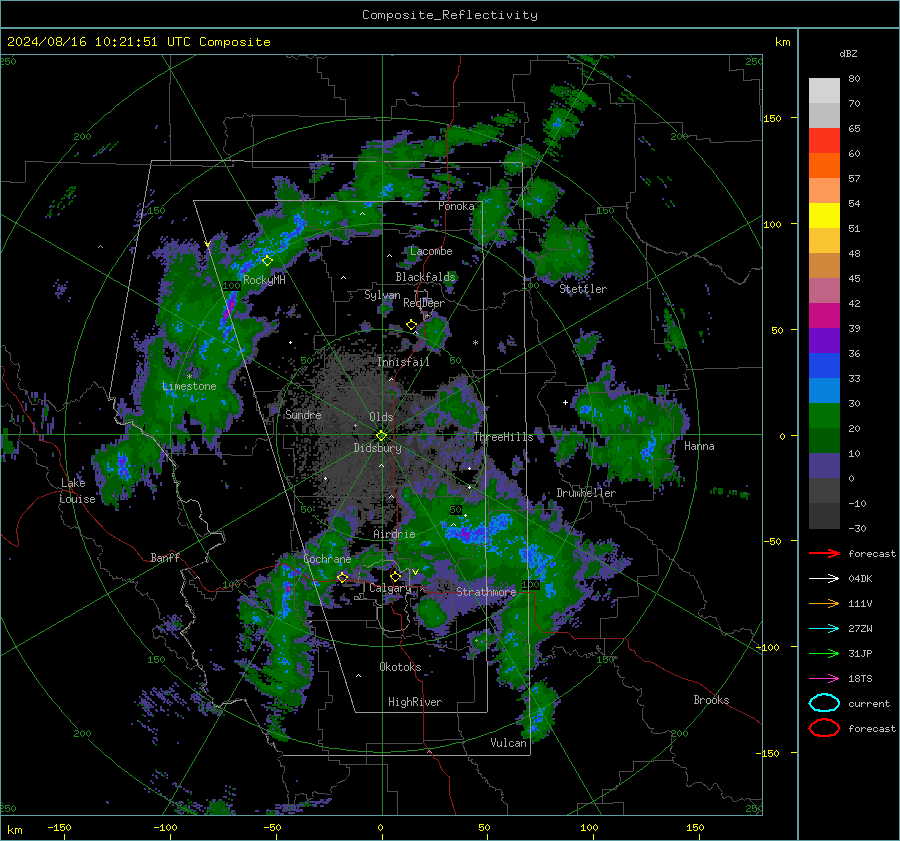Click the Innisfail town label

(403, 362)
